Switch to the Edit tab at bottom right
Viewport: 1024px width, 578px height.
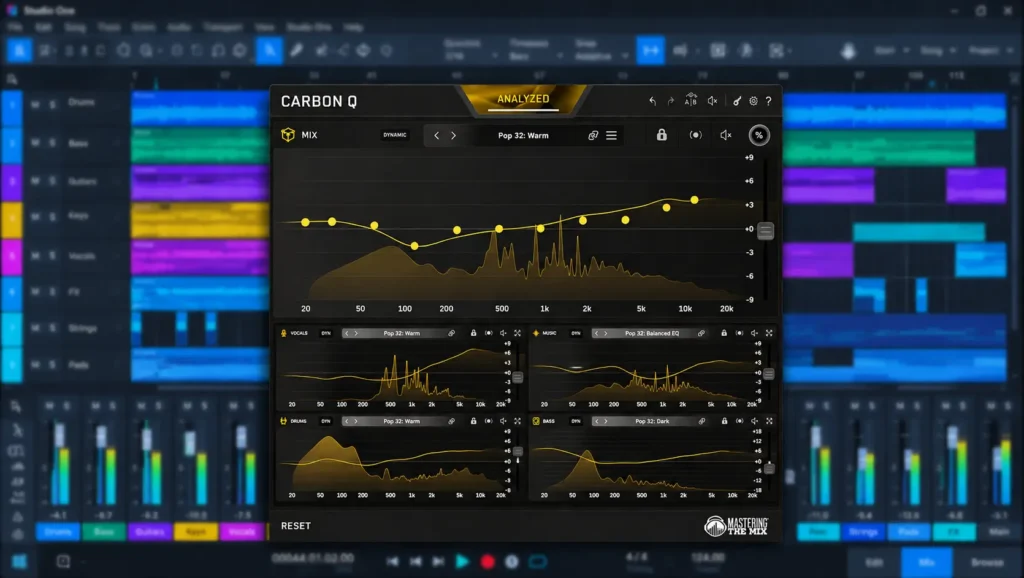874,562
